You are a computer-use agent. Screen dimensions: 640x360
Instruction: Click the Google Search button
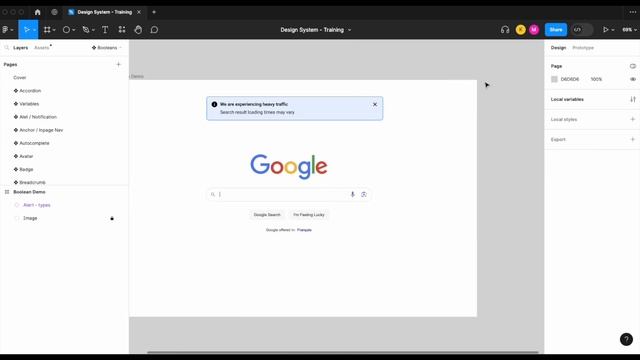[x=267, y=215]
